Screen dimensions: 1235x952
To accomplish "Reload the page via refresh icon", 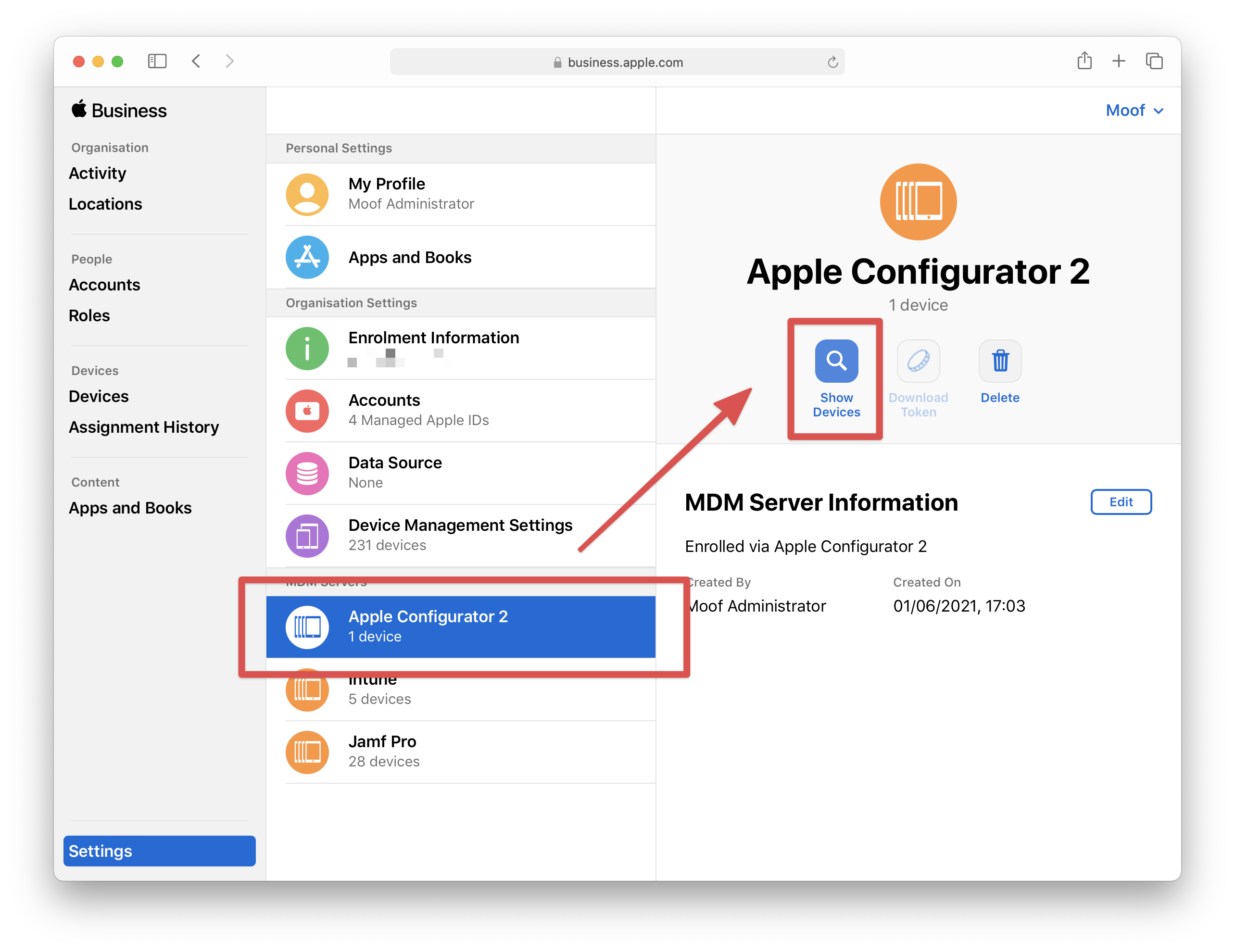I will pos(832,62).
